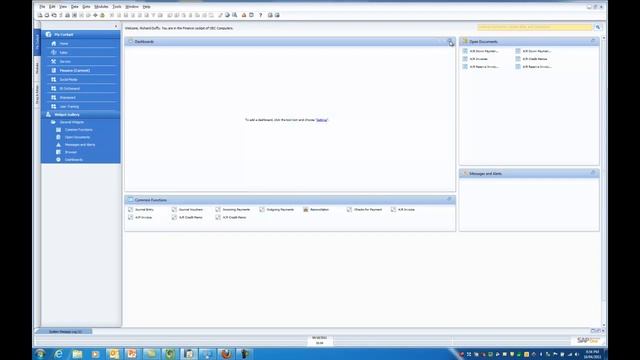
Task: Open the File menu
Action: (x=42, y=7)
